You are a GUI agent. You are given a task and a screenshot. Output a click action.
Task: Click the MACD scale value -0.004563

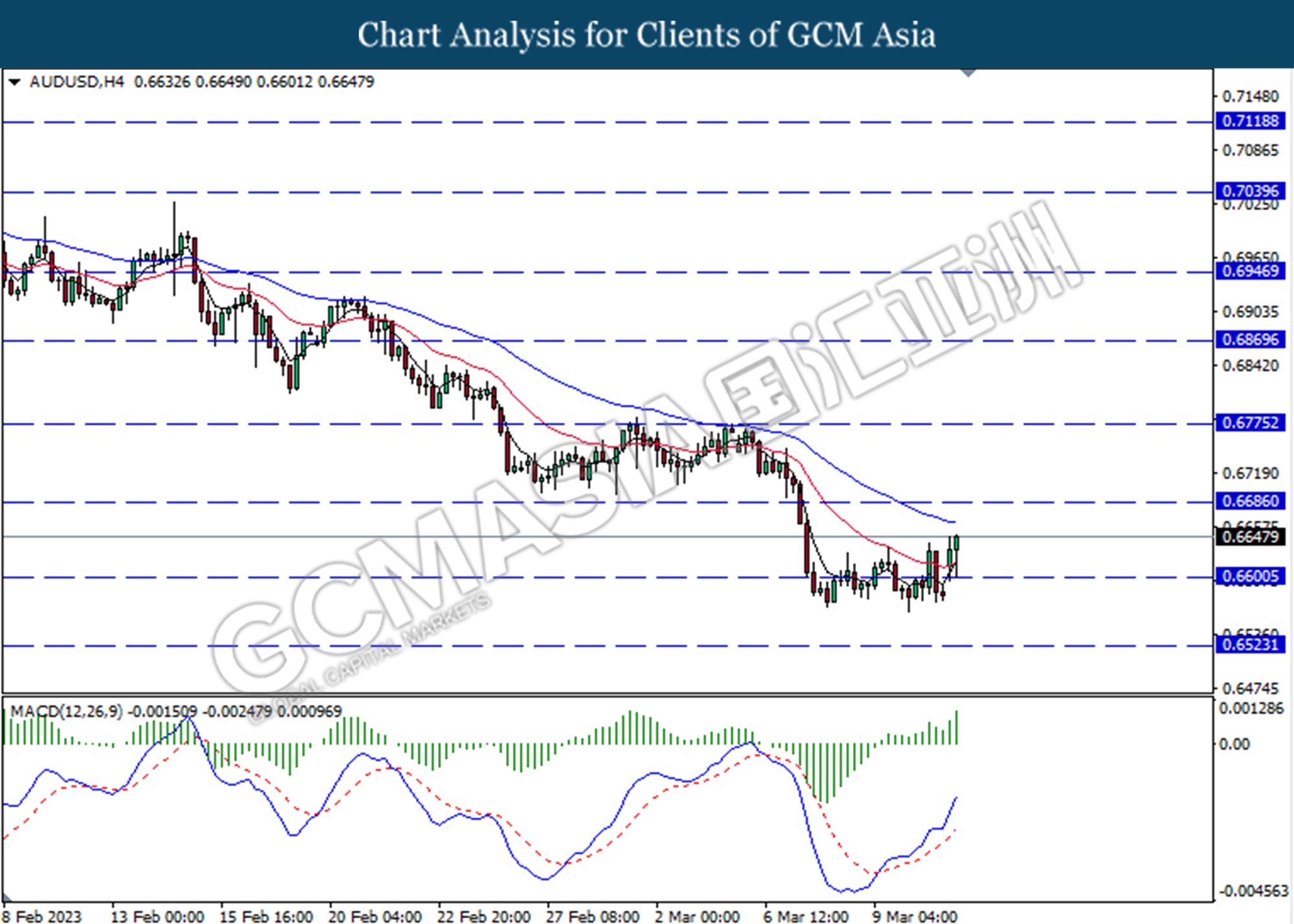click(x=1254, y=892)
